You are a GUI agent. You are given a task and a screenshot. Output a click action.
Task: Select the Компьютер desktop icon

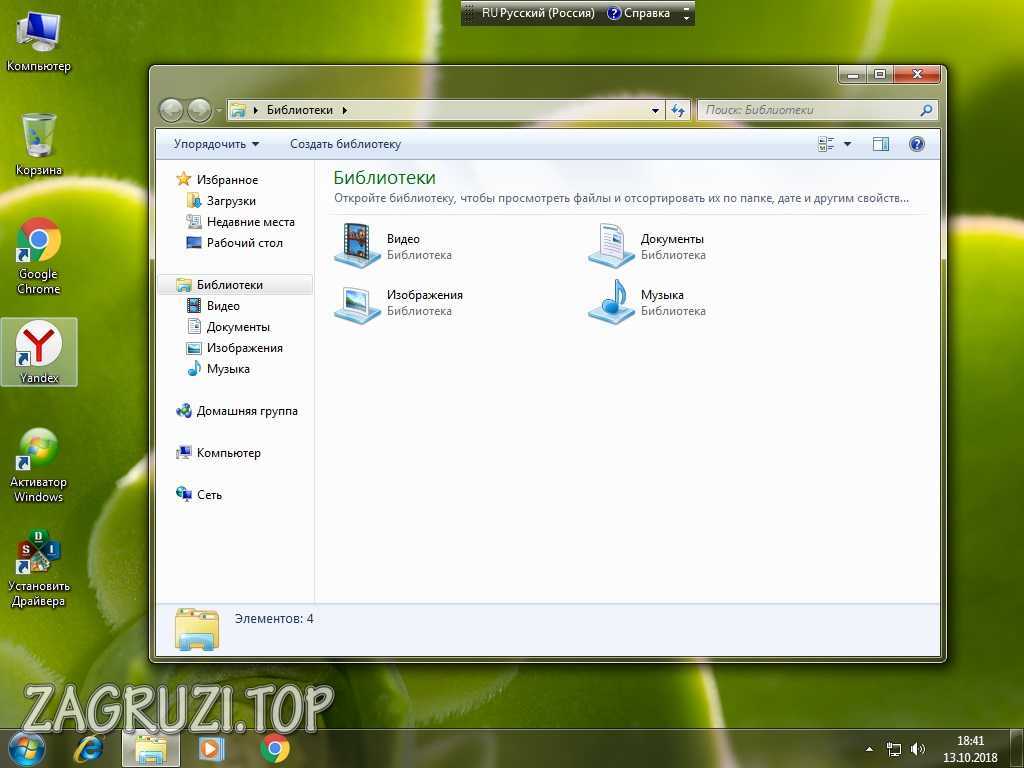coord(38,42)
